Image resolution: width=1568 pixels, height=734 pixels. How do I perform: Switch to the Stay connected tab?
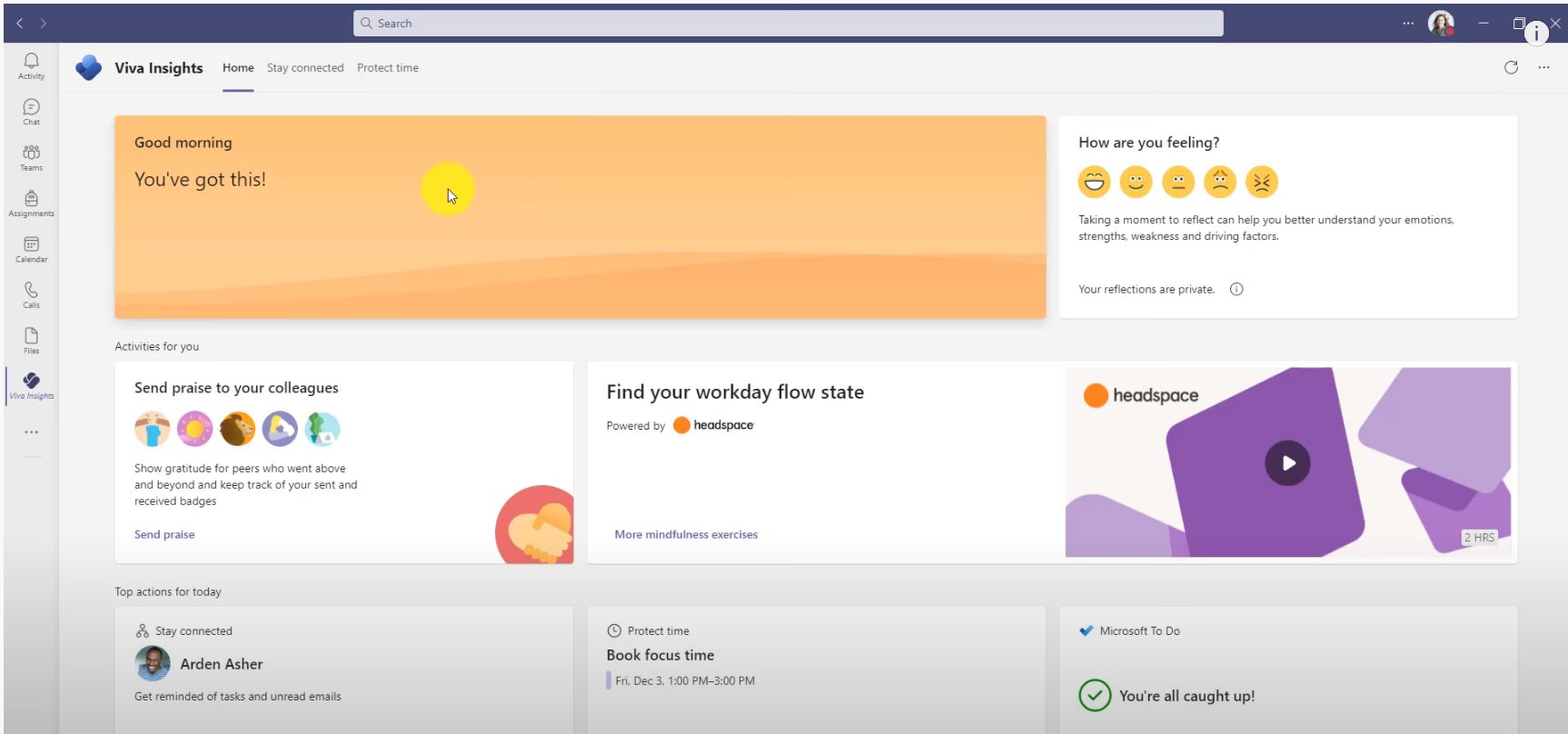pos(305,68)
